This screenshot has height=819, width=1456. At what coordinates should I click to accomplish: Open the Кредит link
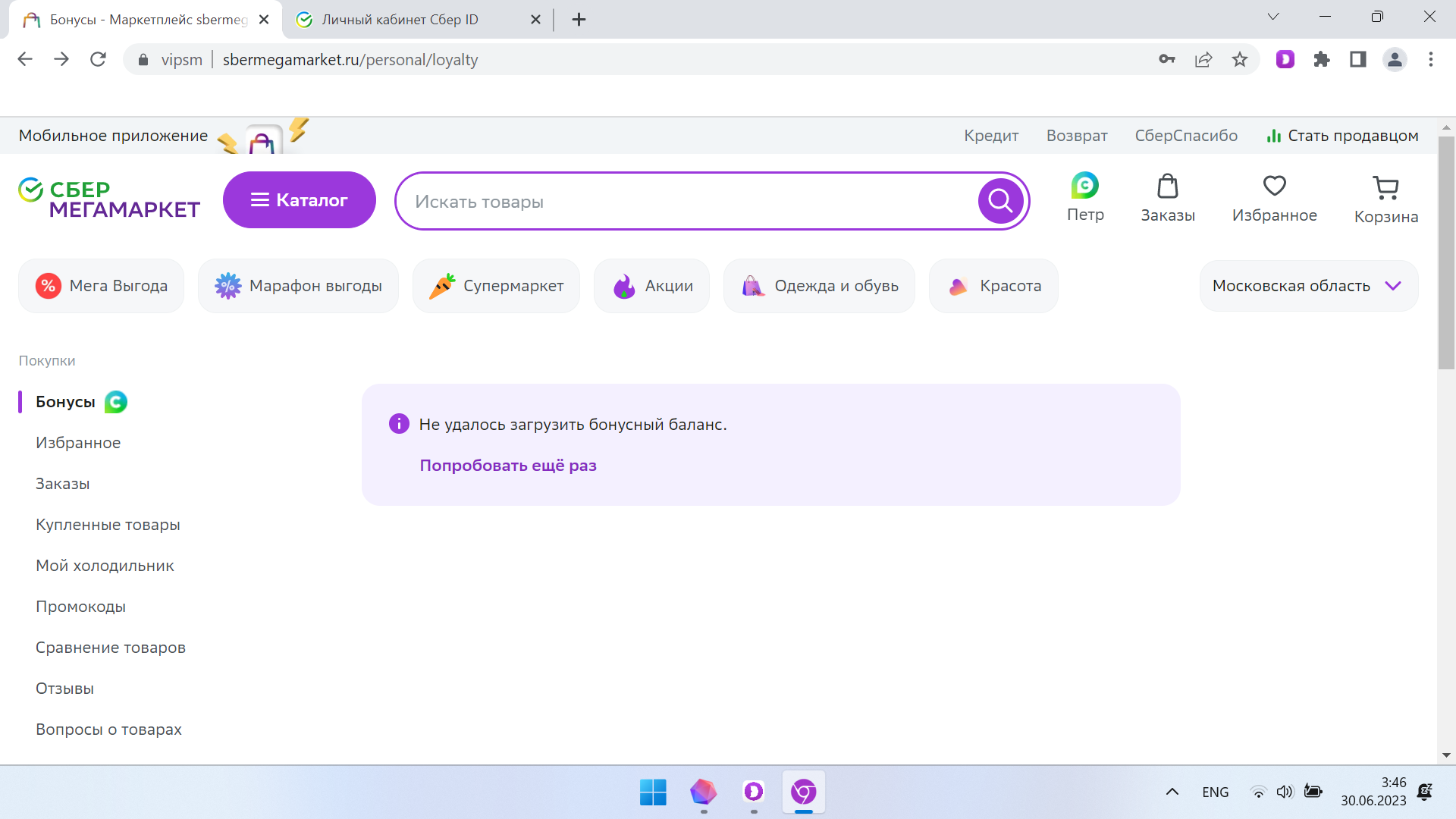point(991,136)
